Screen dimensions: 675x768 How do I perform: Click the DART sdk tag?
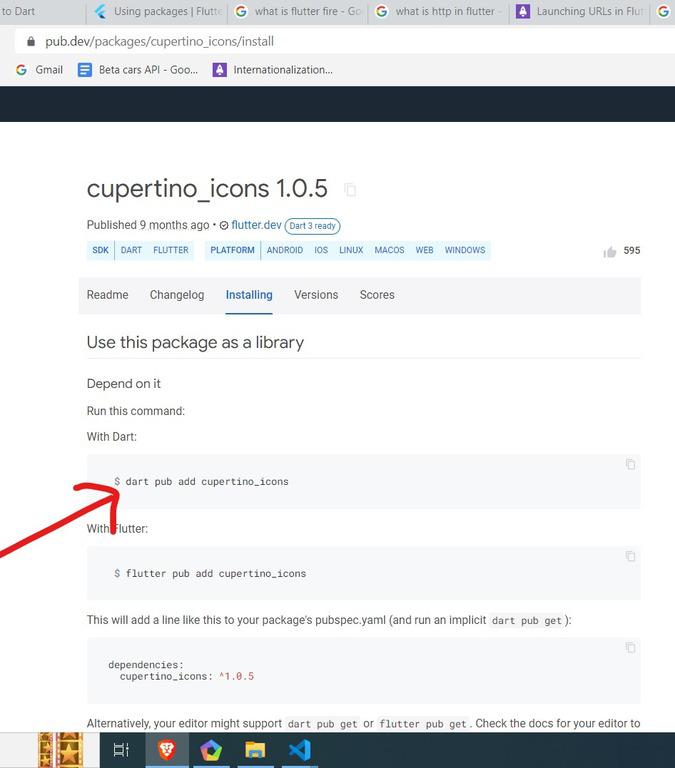click(x=131, y=250)
